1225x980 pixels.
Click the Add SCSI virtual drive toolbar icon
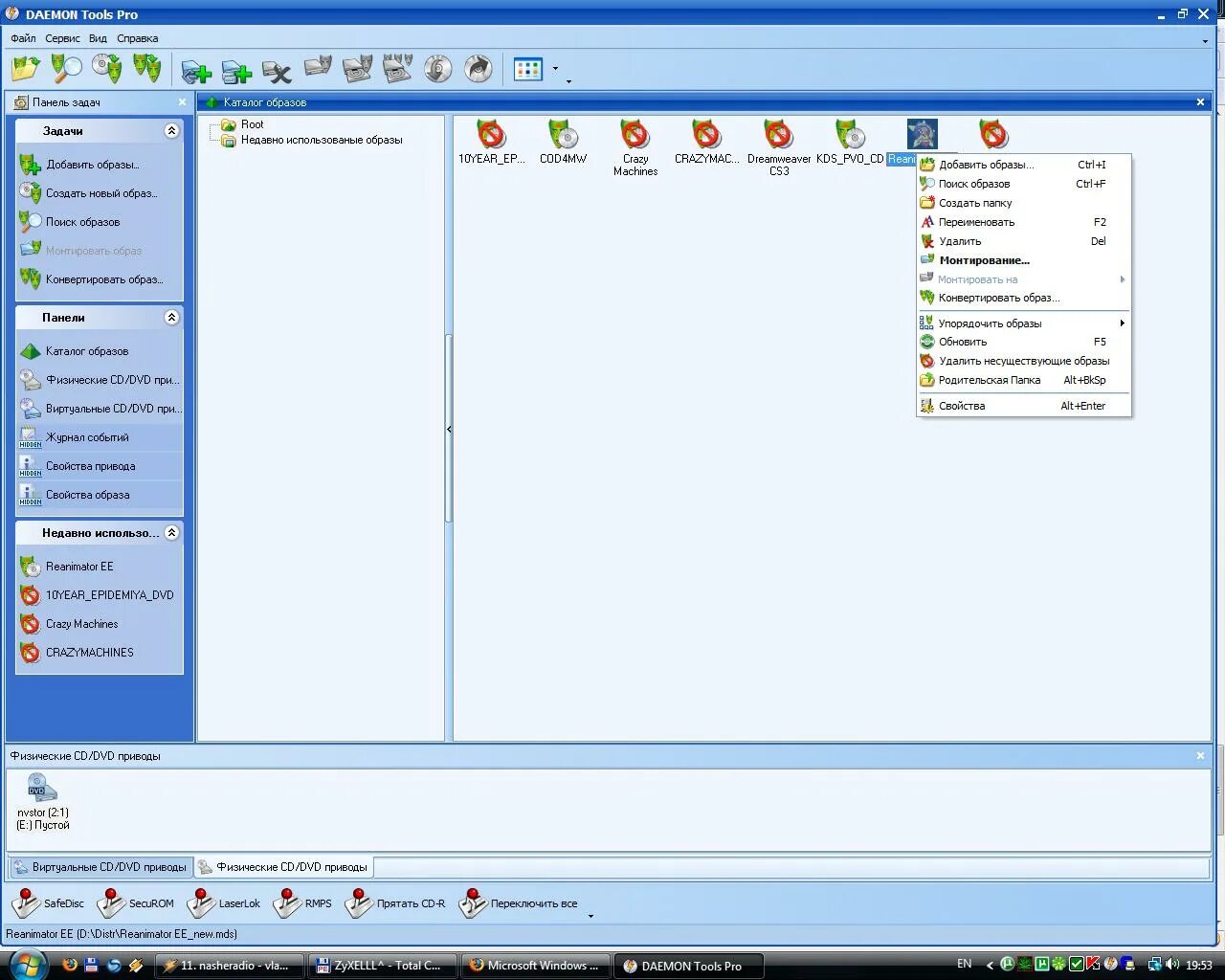(x=236, y=71)
